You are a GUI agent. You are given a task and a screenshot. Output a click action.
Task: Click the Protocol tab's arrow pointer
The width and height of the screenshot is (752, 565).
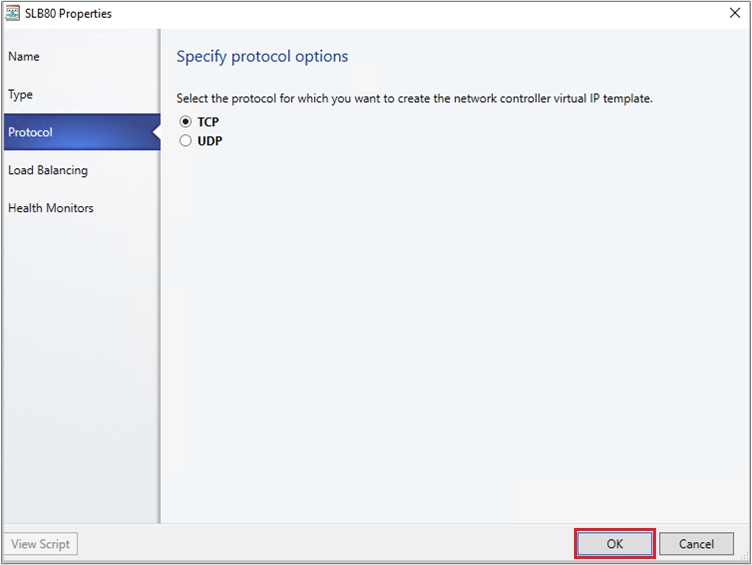(154, 133)
